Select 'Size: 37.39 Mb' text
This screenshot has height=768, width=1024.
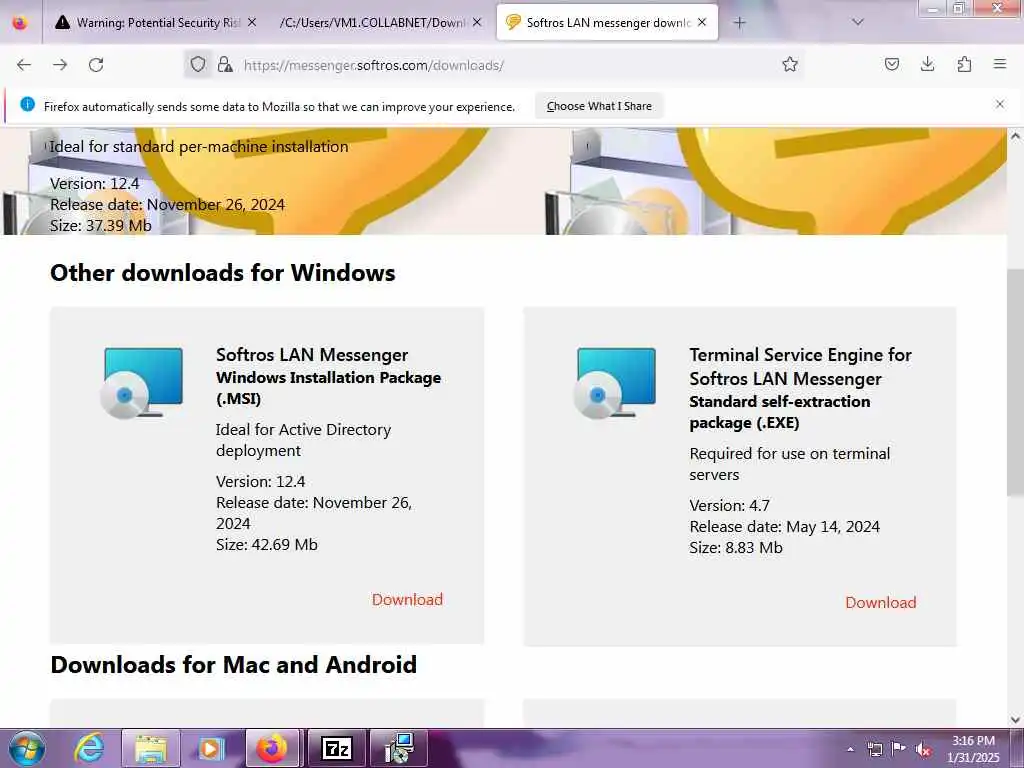(x=101, y=225)
